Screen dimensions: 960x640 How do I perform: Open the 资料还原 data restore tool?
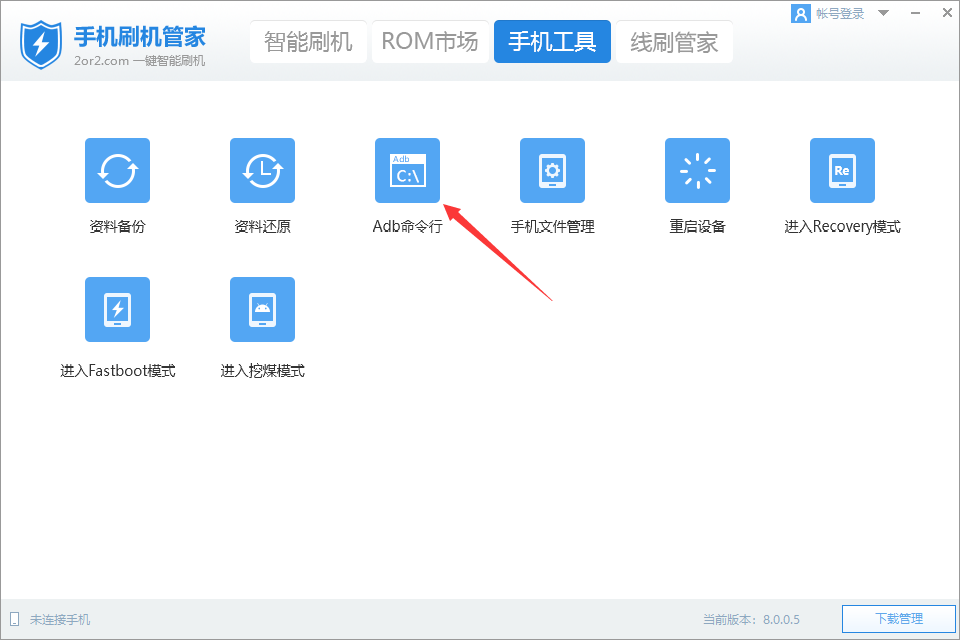262,171
